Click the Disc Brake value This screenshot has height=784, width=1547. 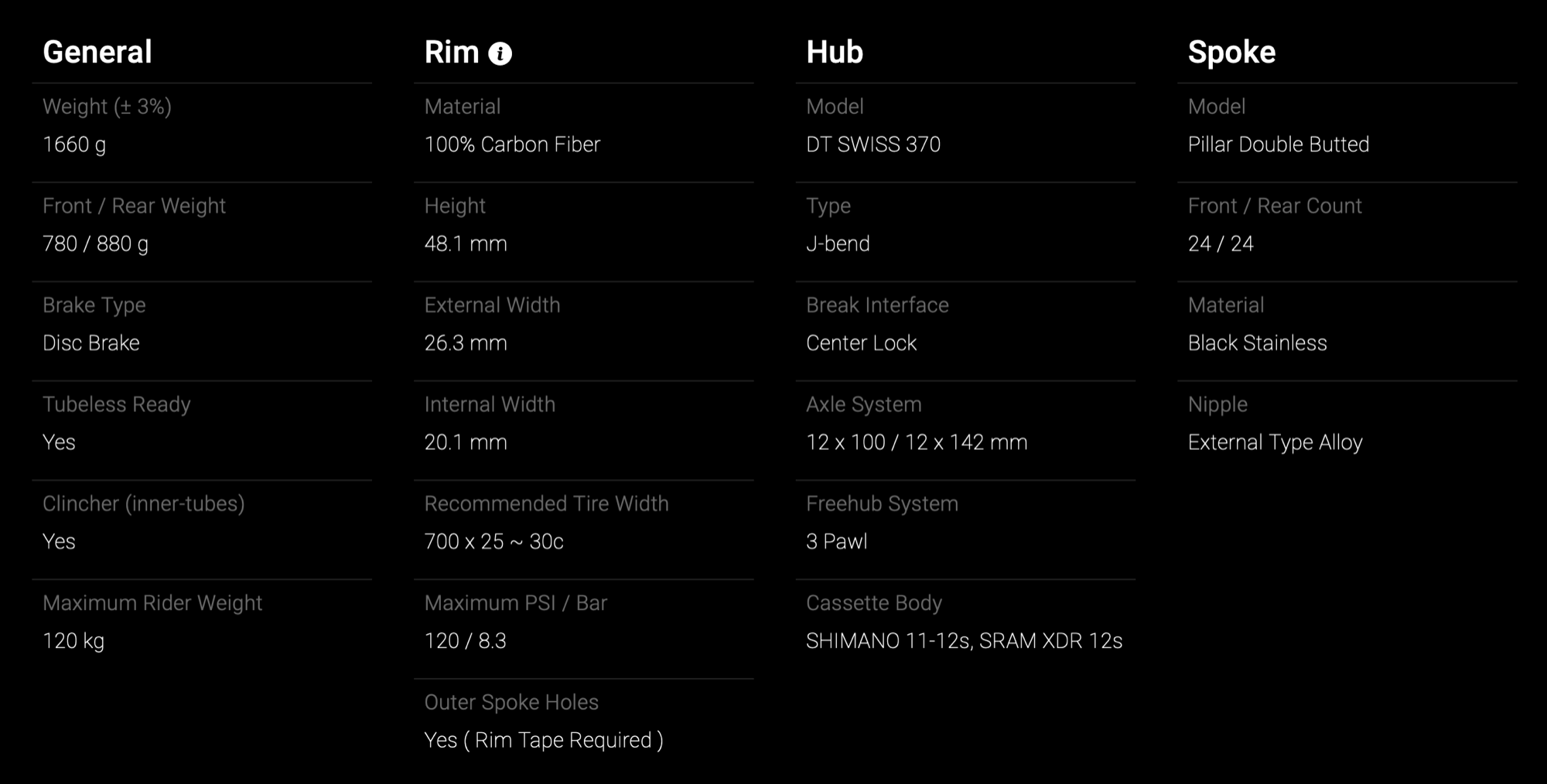pyautogui.click(x=91, y=343)
